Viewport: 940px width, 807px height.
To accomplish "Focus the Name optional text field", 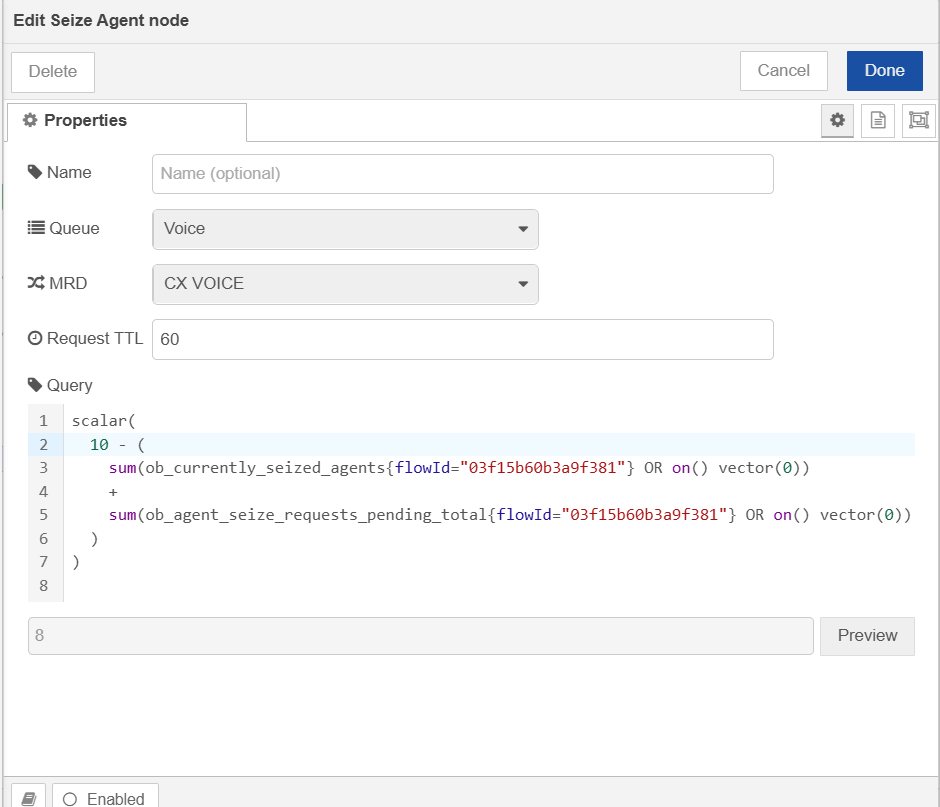I will coord(463,174).
